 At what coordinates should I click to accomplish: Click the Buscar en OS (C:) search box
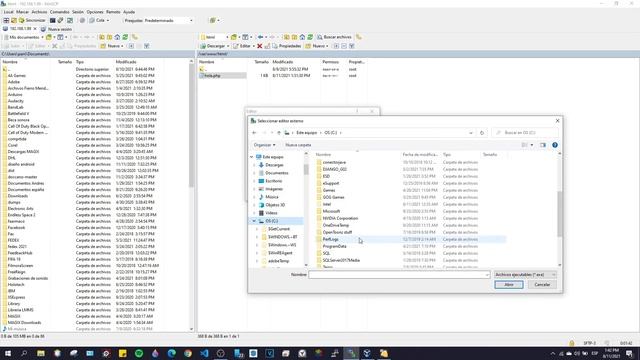[525, 133]
